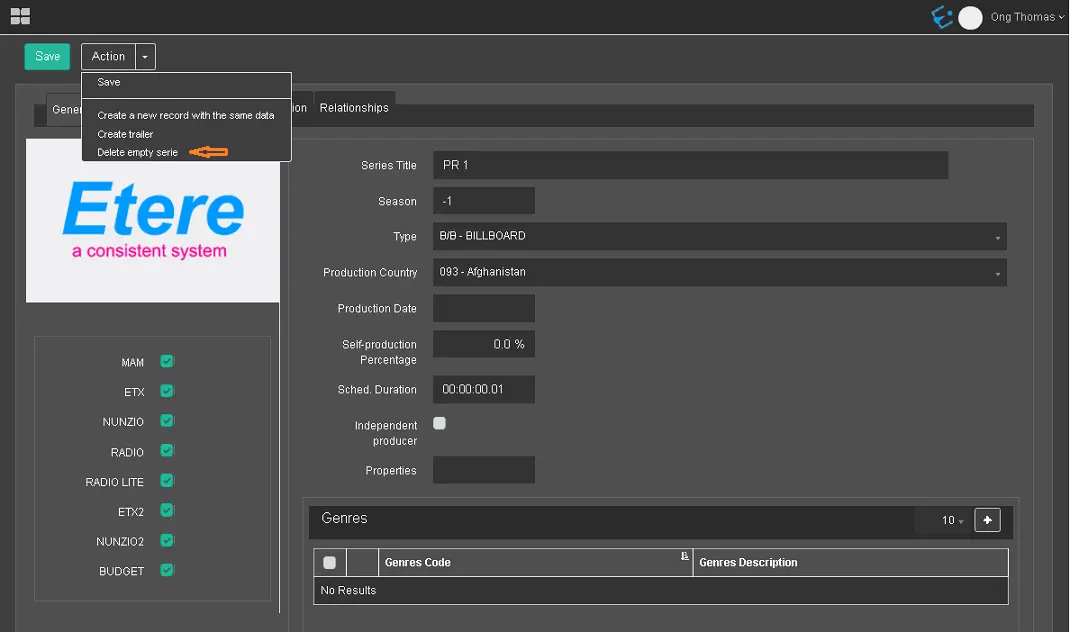Click the Etere series thumbnail image
Image resolution: width=1070 pixels, height=632 pixels.
(x=153, y=221)
